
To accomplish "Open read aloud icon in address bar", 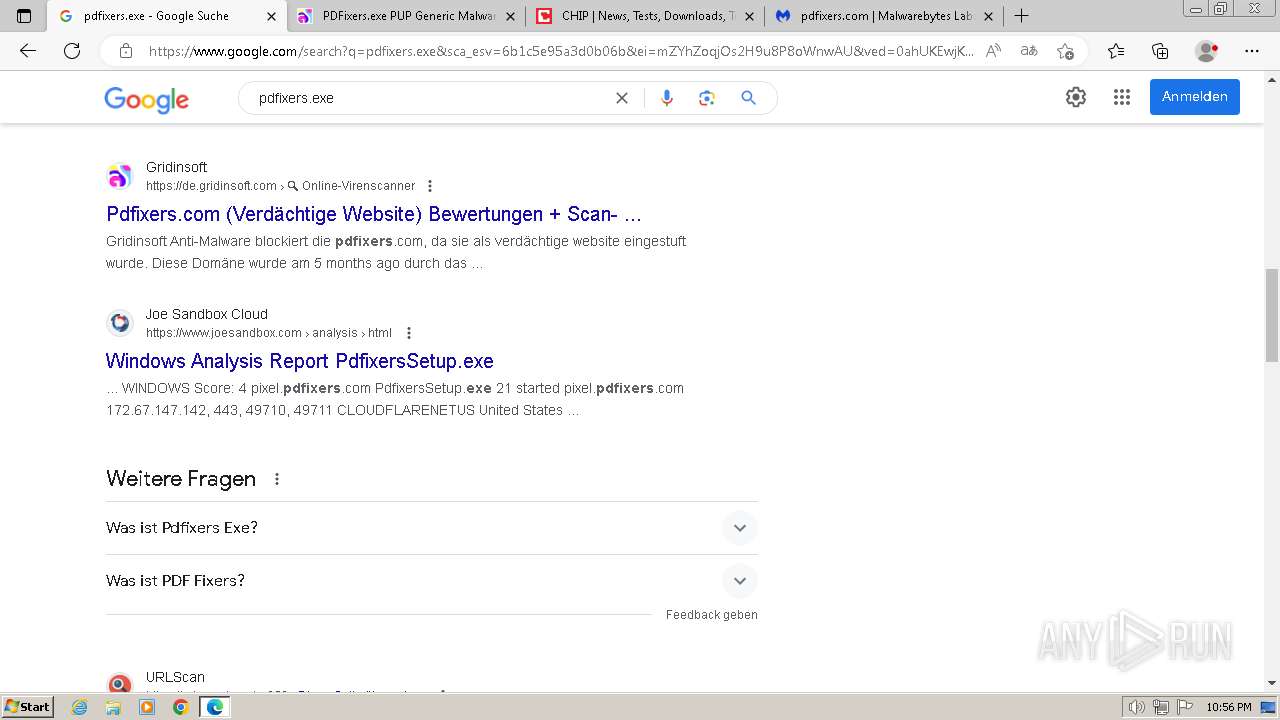I will pos(993,51).
